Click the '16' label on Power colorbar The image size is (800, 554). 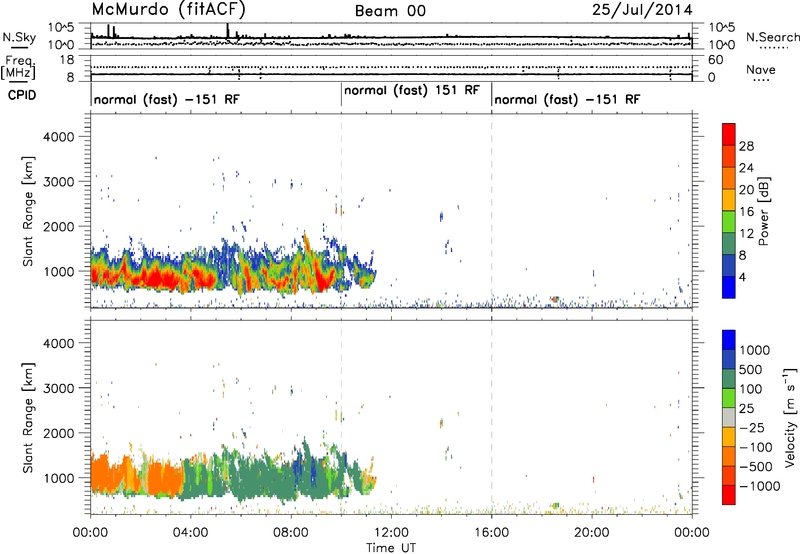tap(746, 212)
